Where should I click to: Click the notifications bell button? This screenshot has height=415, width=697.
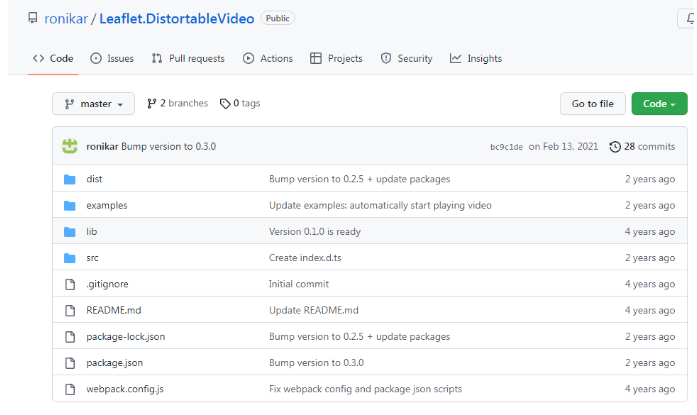coord(688,19)
